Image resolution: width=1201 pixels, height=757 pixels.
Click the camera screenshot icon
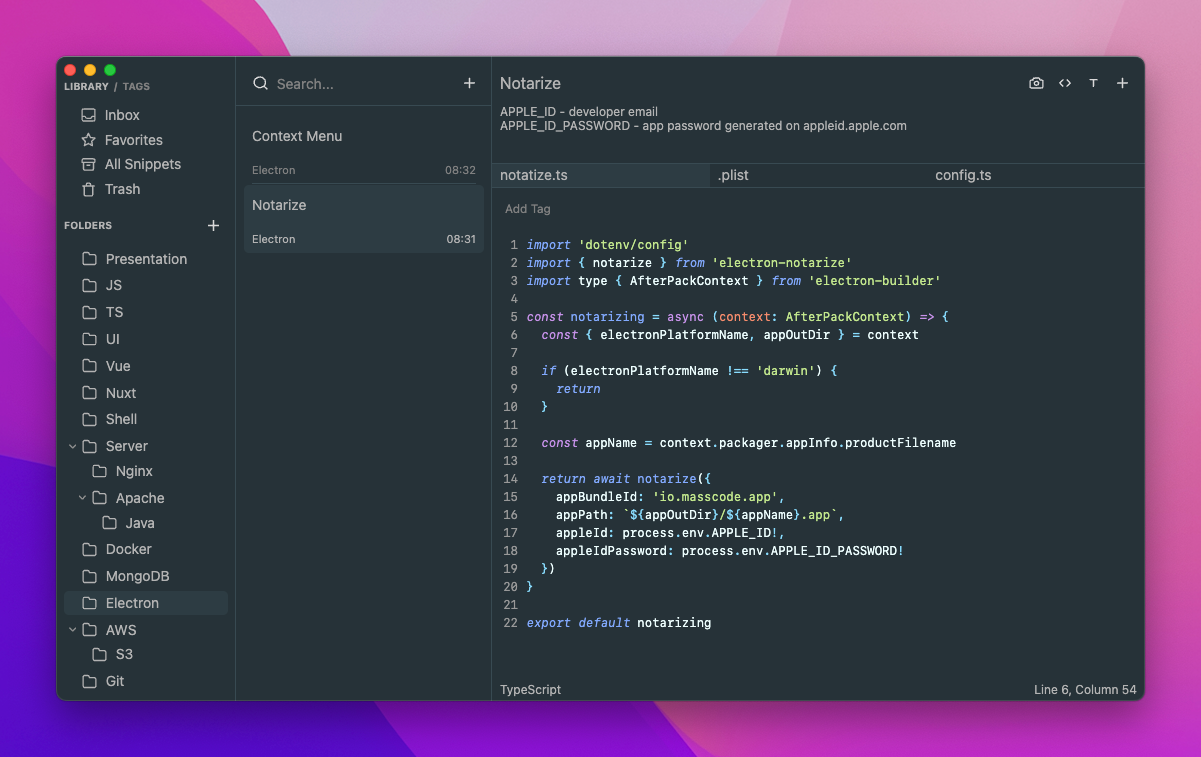point(1036,84)
